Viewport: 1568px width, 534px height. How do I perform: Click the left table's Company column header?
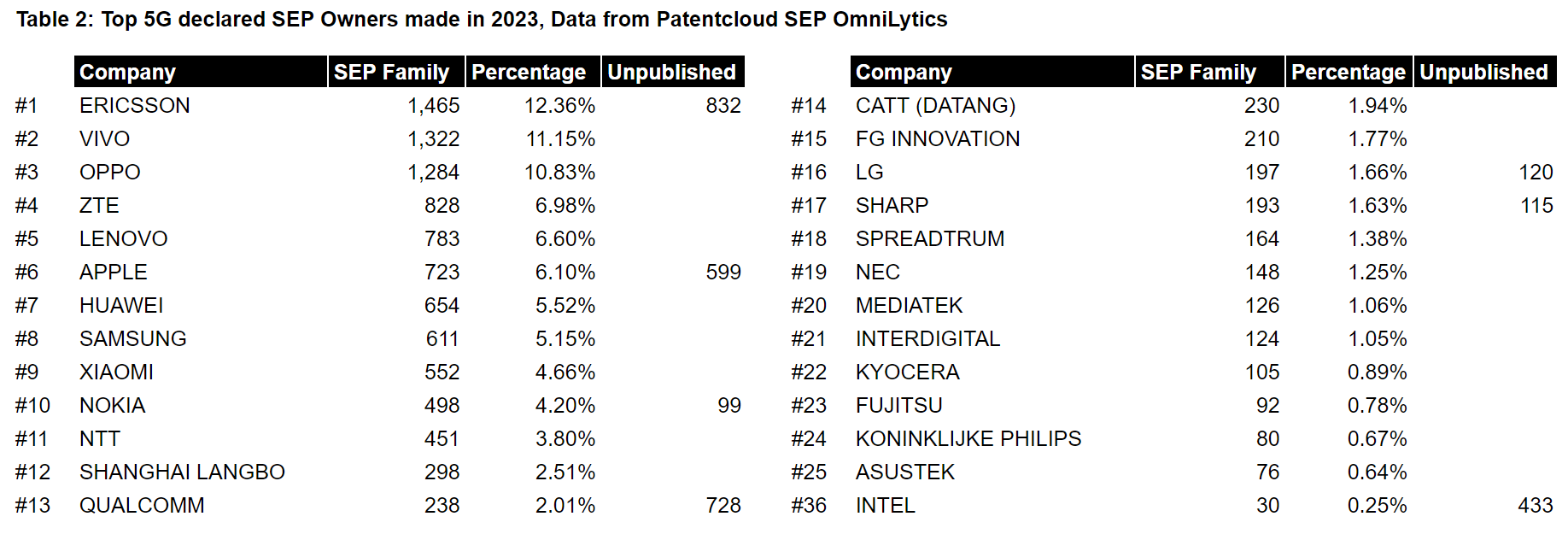coord(127,73)
